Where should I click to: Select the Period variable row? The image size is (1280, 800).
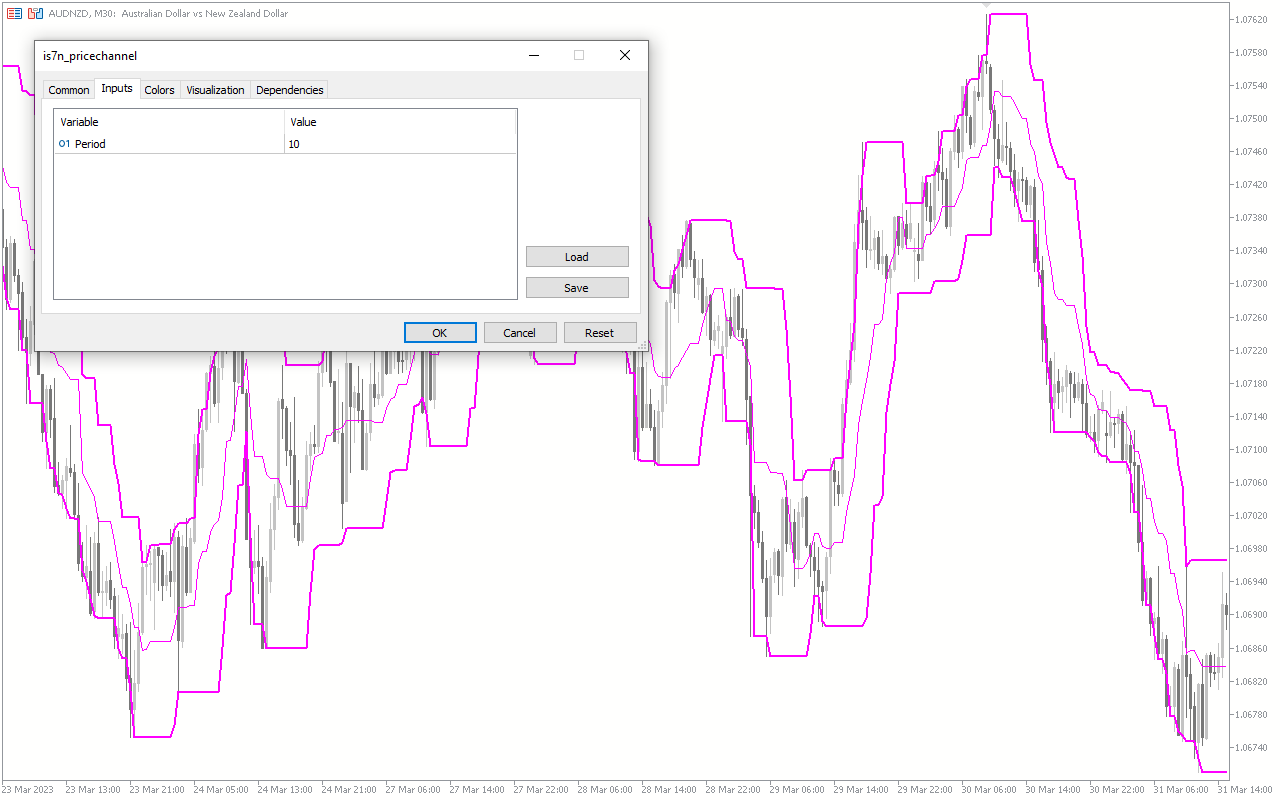(285, 144)
